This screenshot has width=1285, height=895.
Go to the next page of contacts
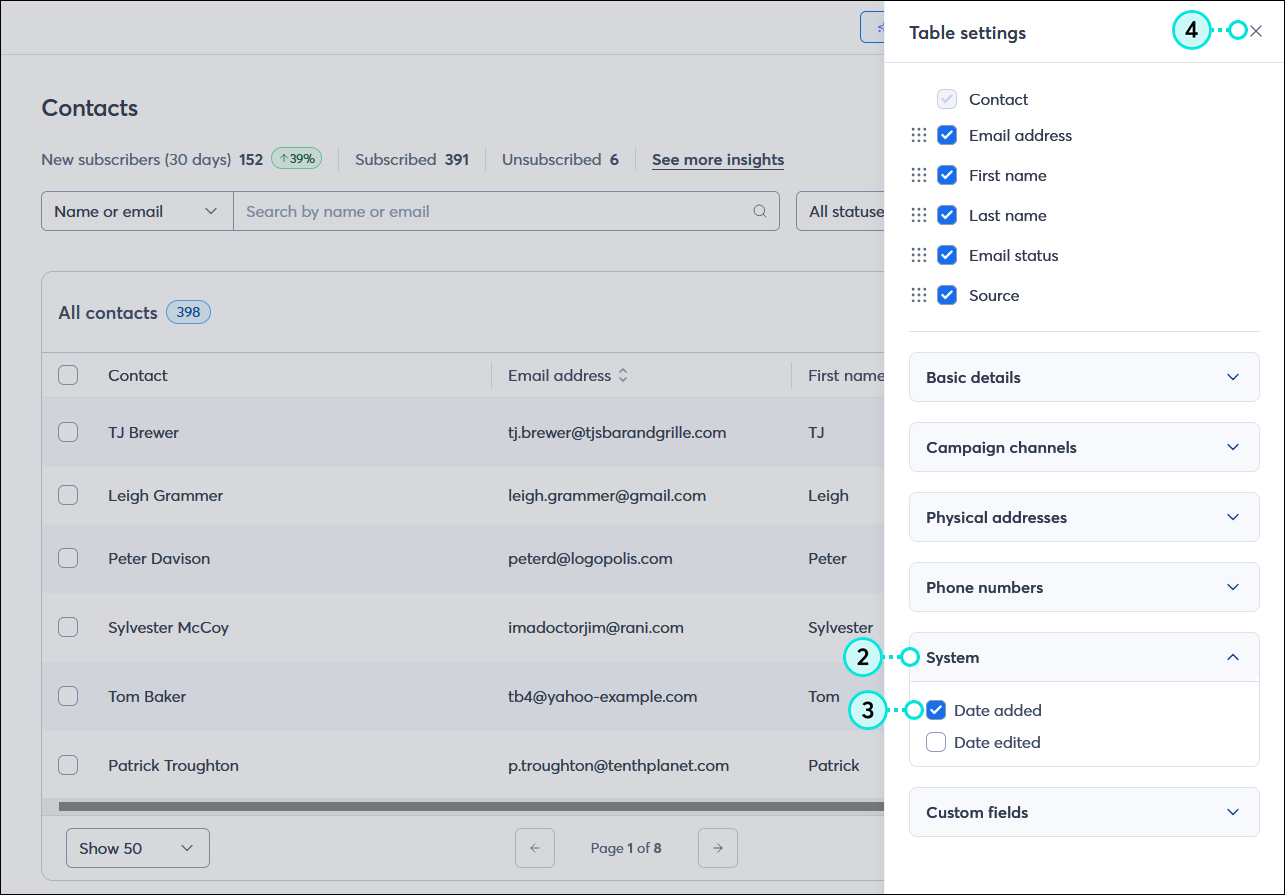click(718, 847)
